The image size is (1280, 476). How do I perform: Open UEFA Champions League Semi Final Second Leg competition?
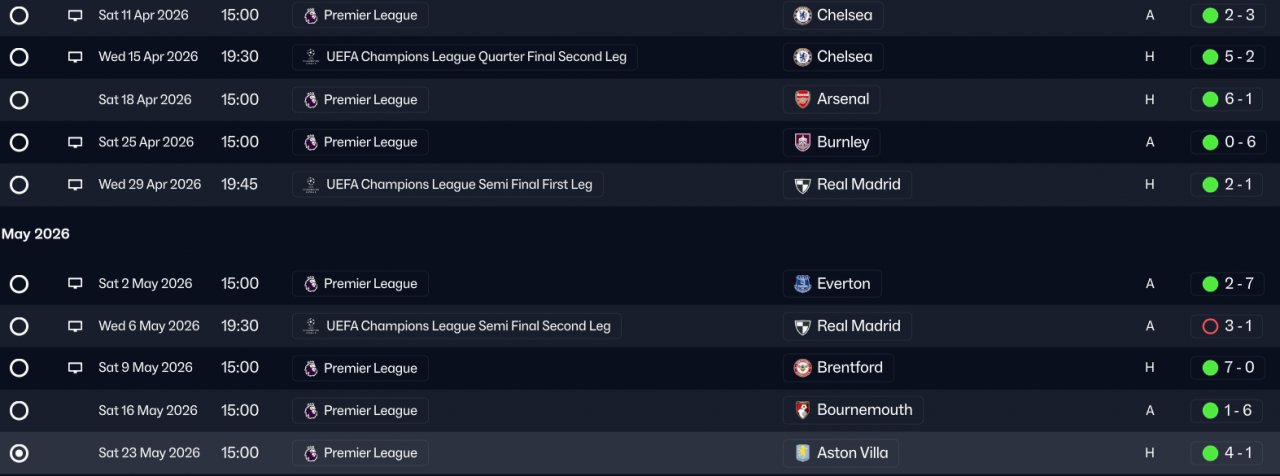pos(467,326)
